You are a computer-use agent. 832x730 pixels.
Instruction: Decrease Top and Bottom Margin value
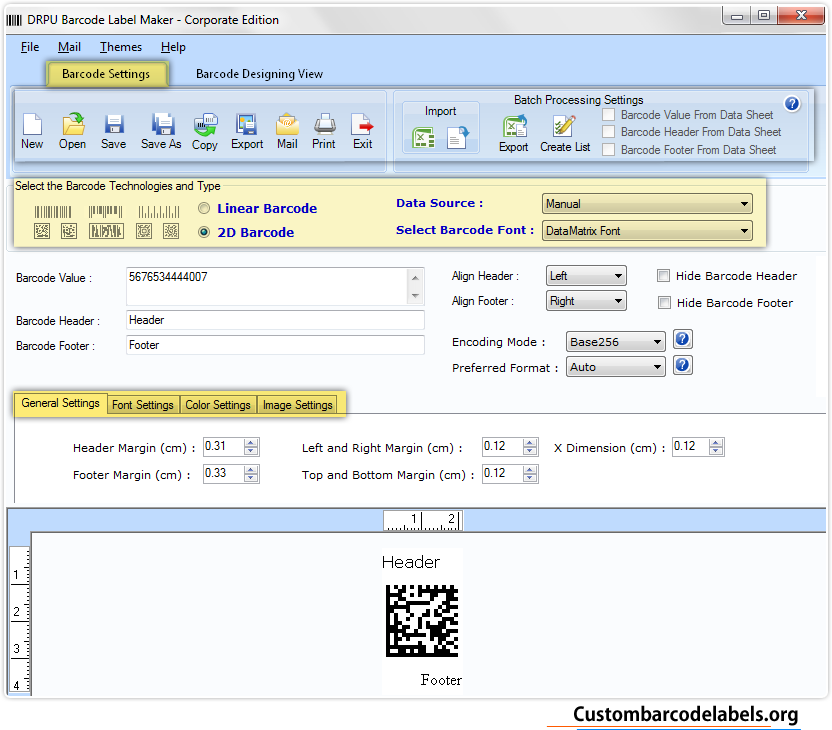(530, 477)
